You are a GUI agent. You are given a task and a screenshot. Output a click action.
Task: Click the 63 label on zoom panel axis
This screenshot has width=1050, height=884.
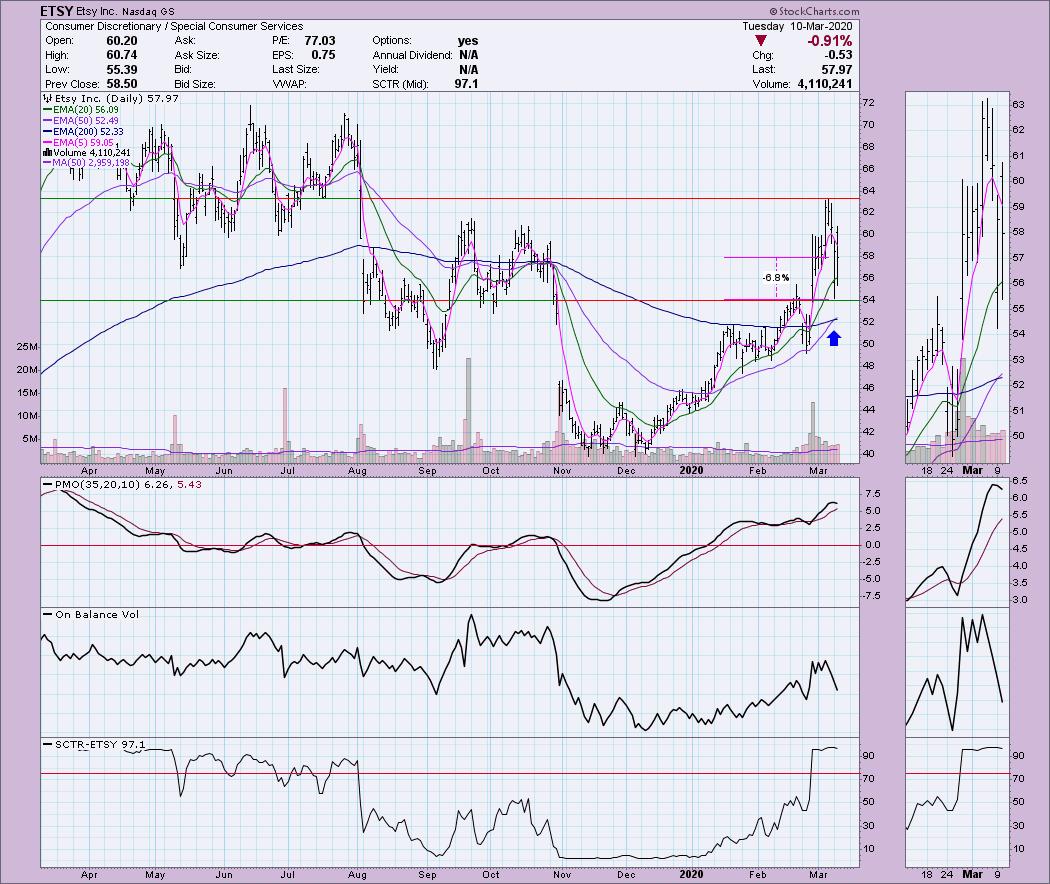[x=1018, y=104]
